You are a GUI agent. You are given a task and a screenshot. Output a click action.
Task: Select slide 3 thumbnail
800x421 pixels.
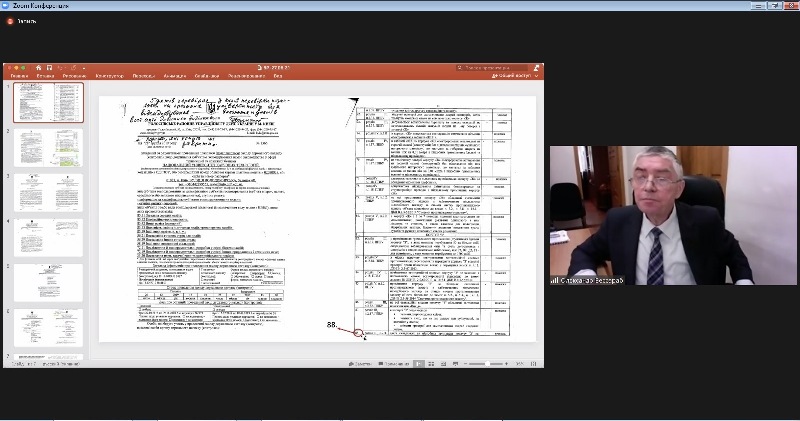pos(48,192)
